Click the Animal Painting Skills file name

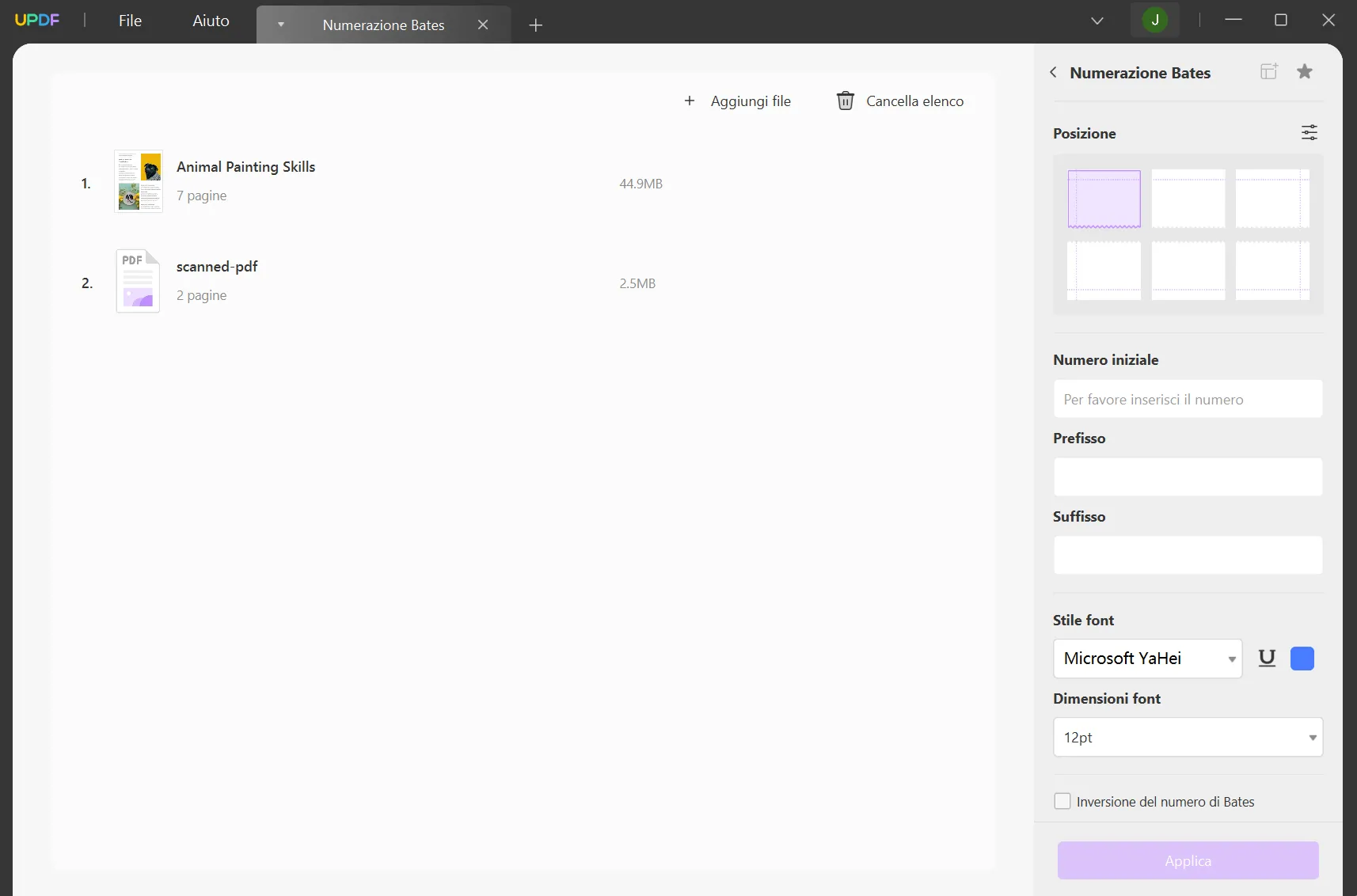click(245, 167)
